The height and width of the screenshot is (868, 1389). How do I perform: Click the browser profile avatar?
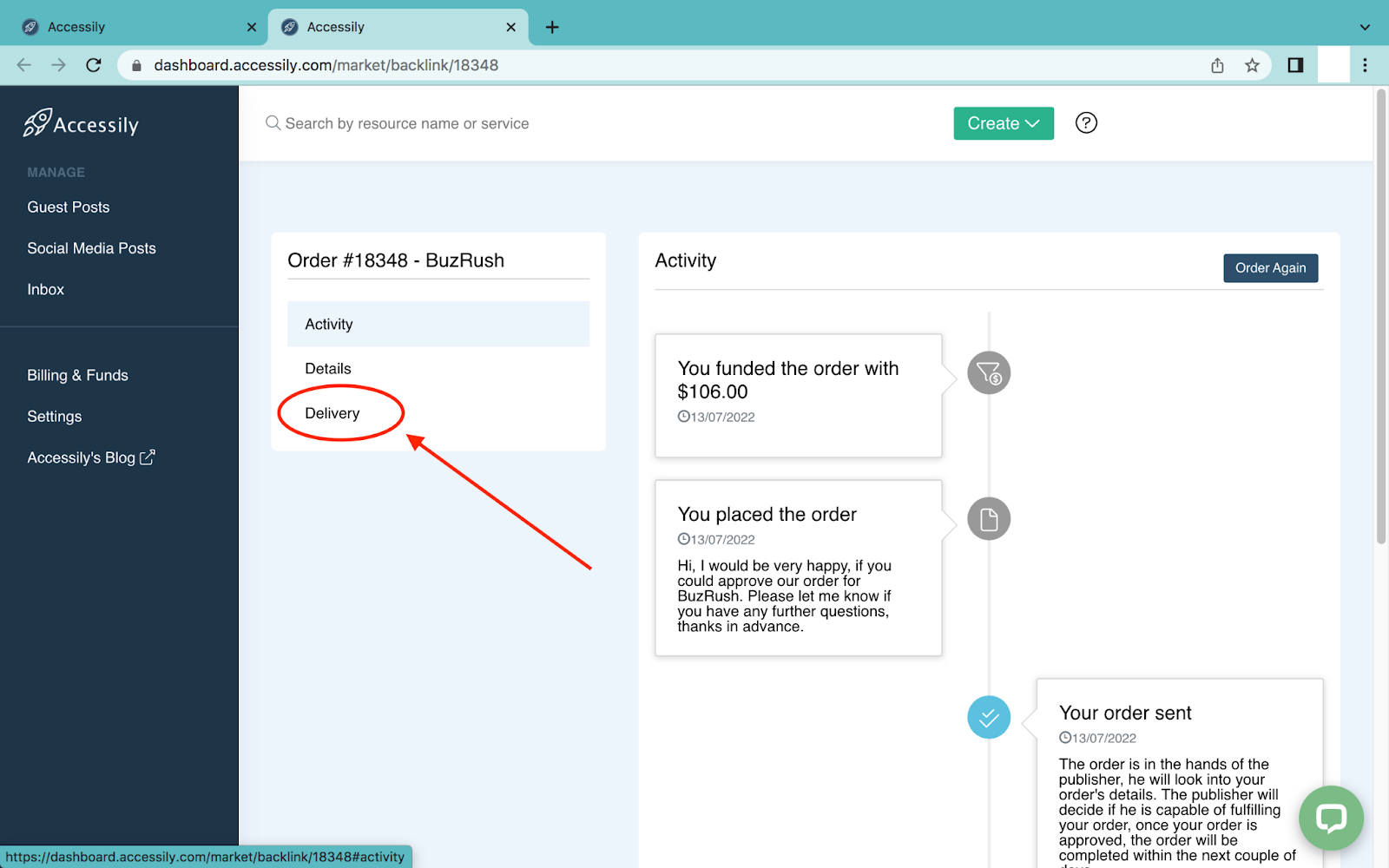pos(1333,65)
